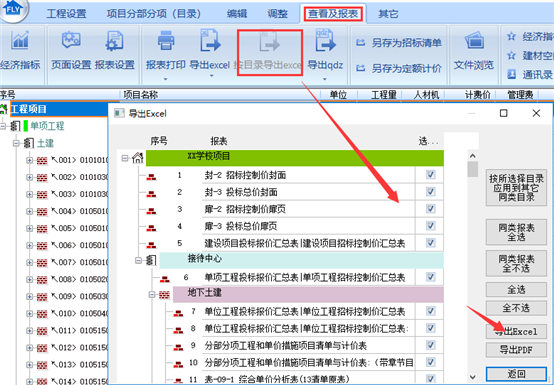Viewport: 554px width, 385px height.
Task: Open 页面设置 page settings icon
Action: [71, 40]
